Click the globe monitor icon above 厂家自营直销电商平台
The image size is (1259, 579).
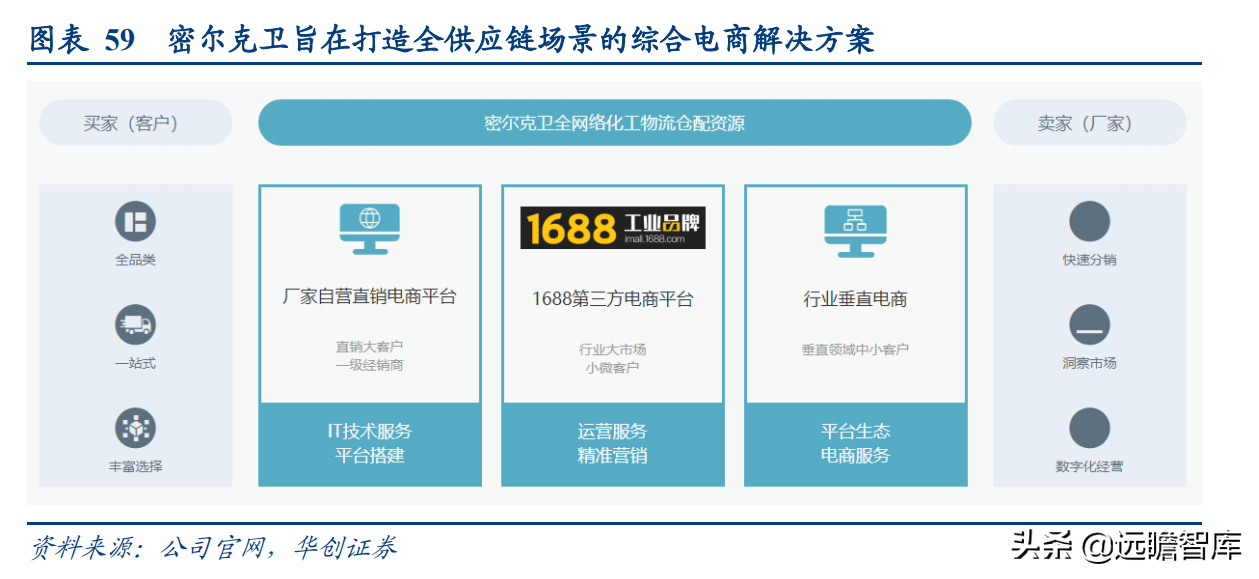point(370,229)
